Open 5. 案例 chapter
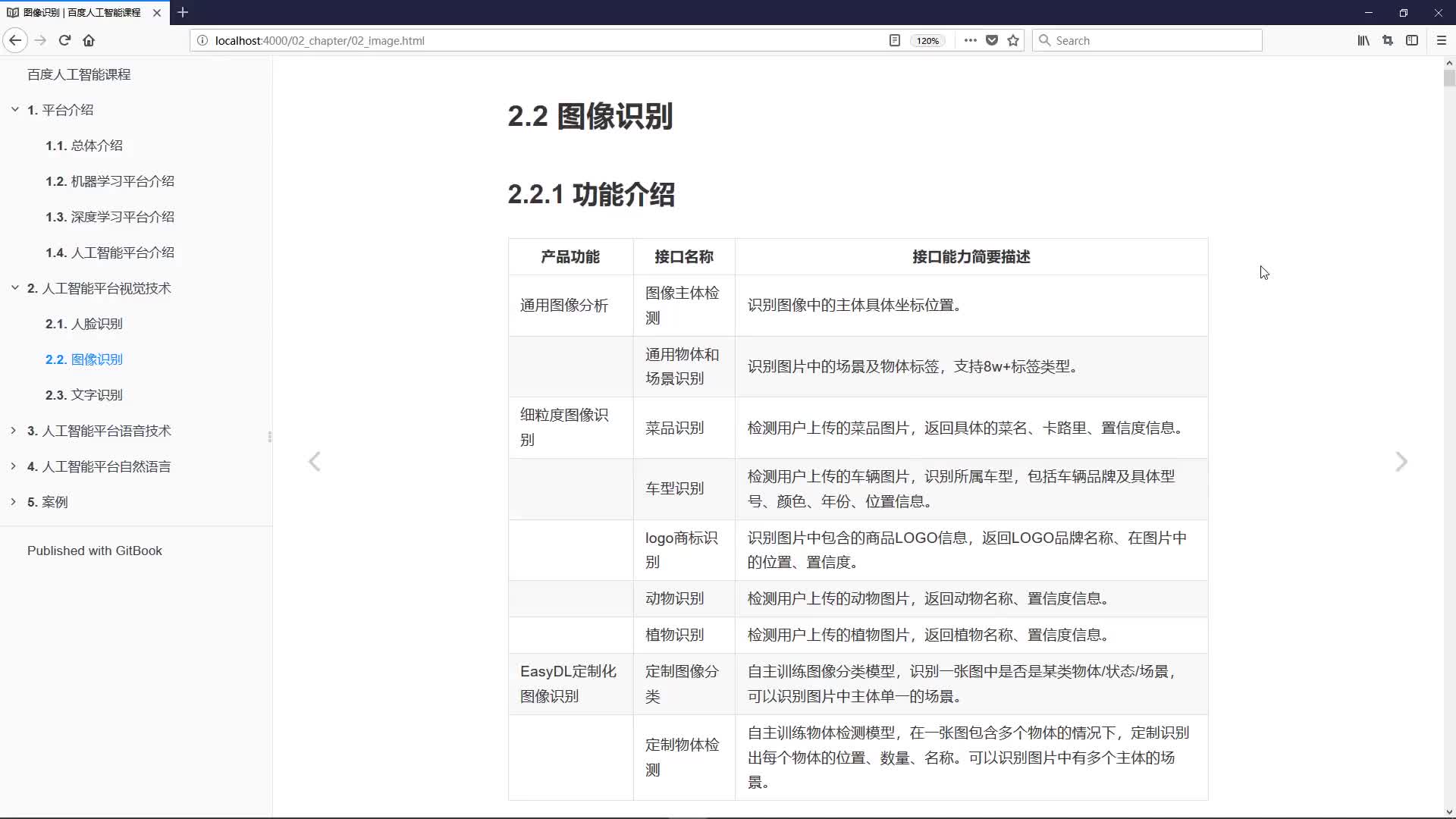The width and height of the screenshot is (1456, 819). coord(48,502)
